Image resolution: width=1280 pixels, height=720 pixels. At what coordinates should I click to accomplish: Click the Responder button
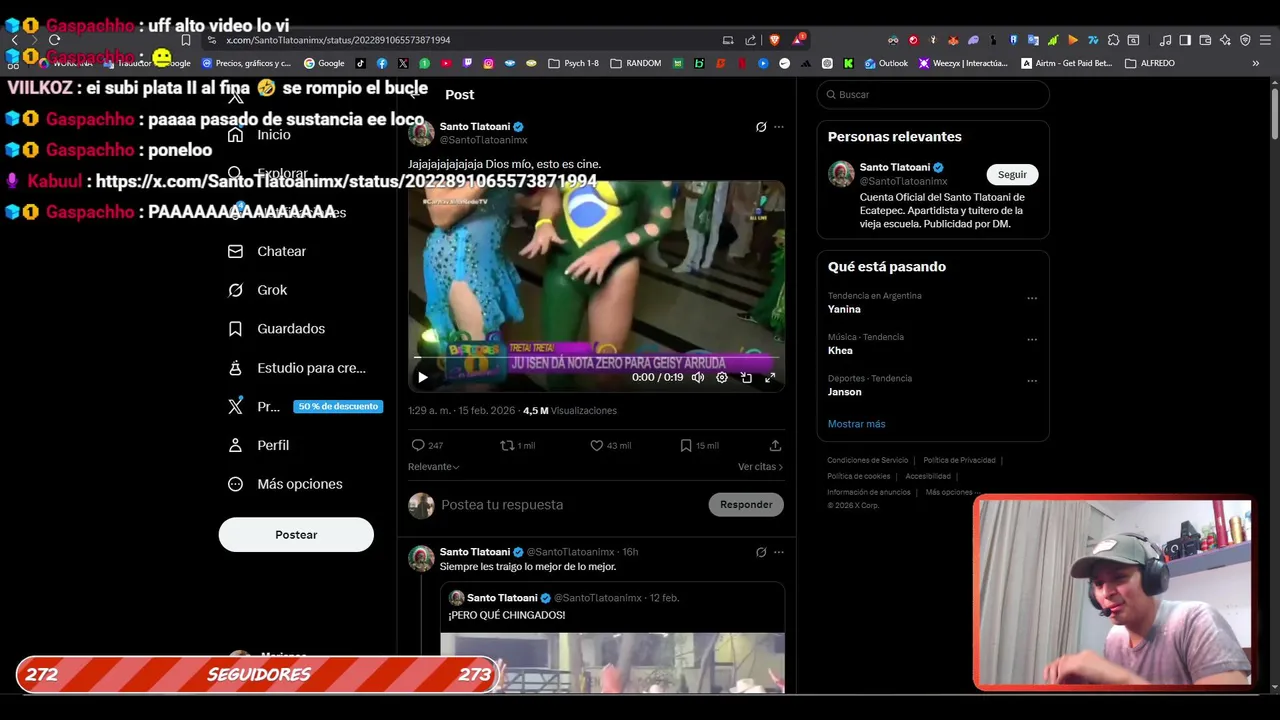click(746, 504)
